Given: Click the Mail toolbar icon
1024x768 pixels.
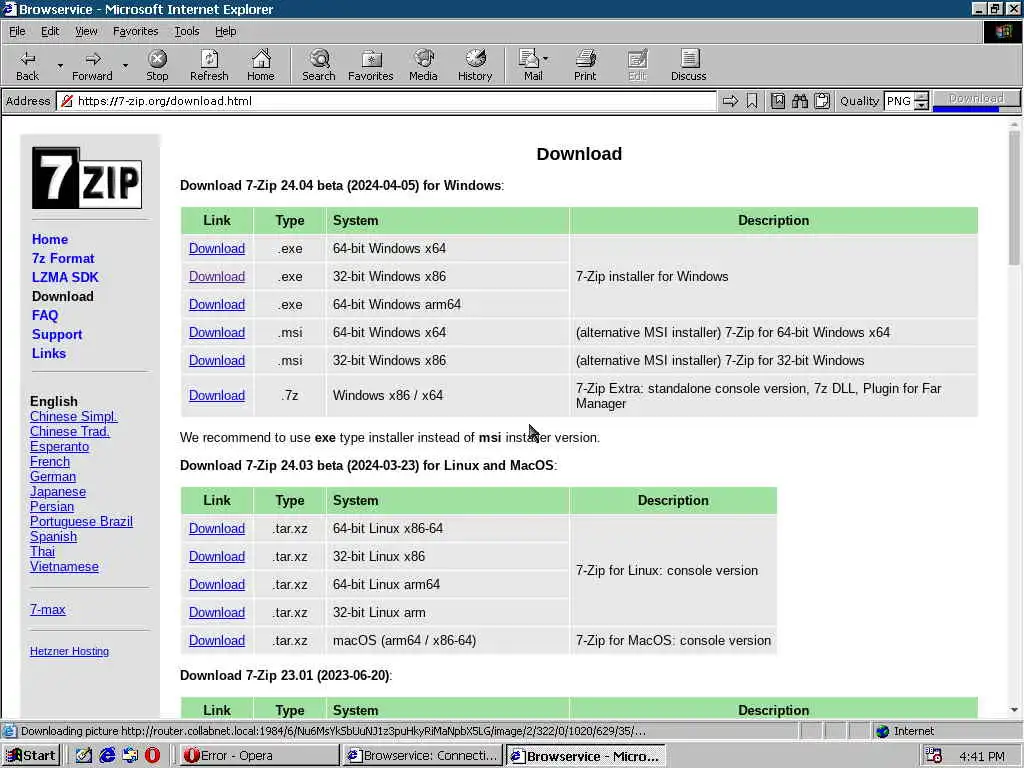Looking at the screenshot, I should point(530,65).
